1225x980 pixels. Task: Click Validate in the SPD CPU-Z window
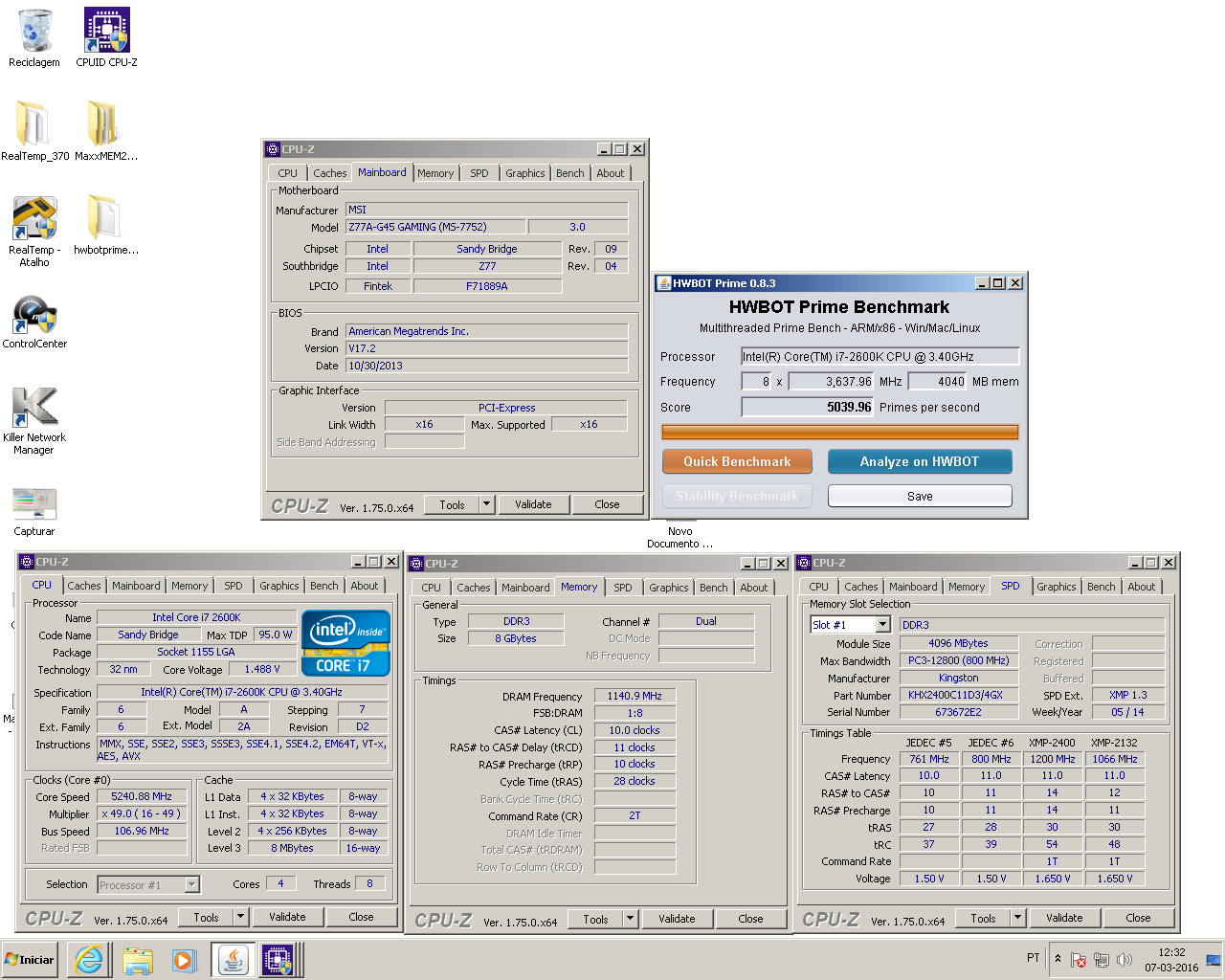pyautogui.click(x=1064, y=918)
